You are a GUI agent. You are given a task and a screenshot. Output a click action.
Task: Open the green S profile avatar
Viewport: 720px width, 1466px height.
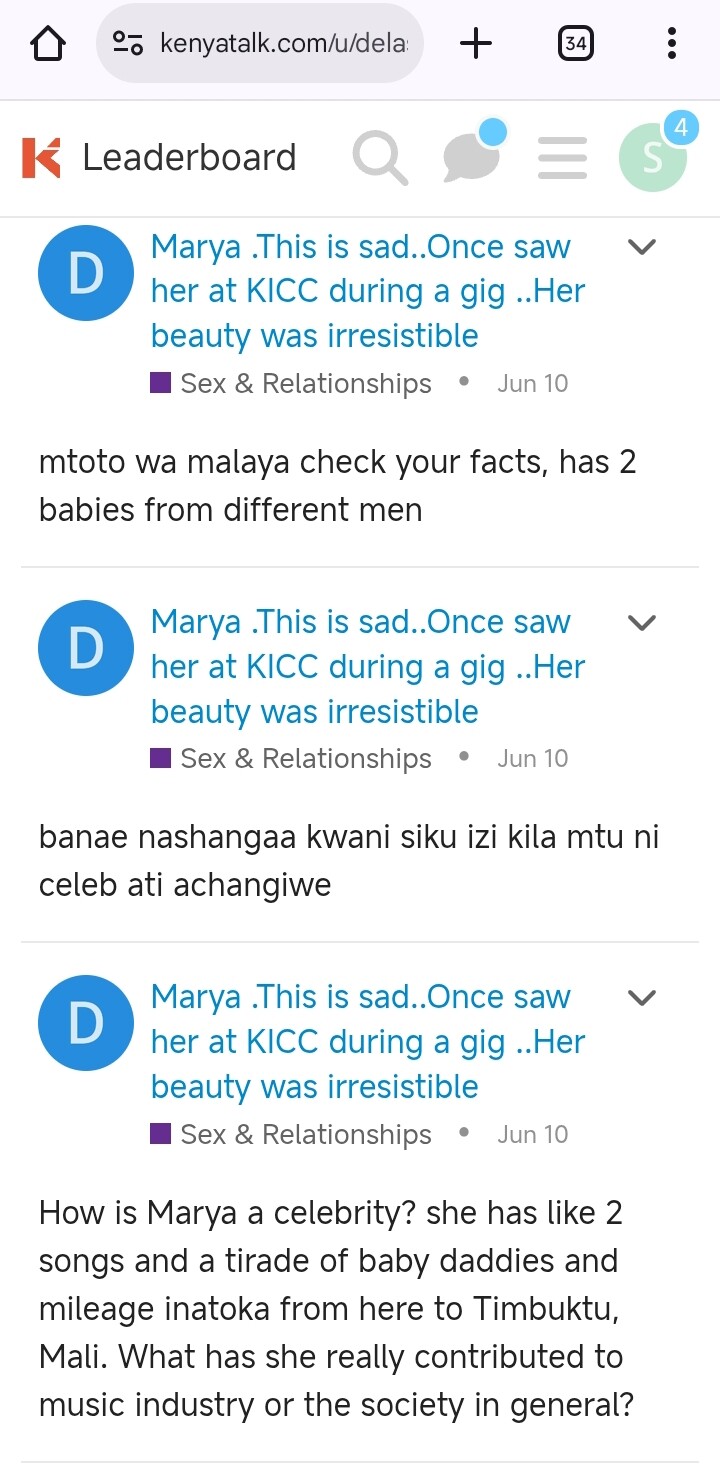pos(652,158)
